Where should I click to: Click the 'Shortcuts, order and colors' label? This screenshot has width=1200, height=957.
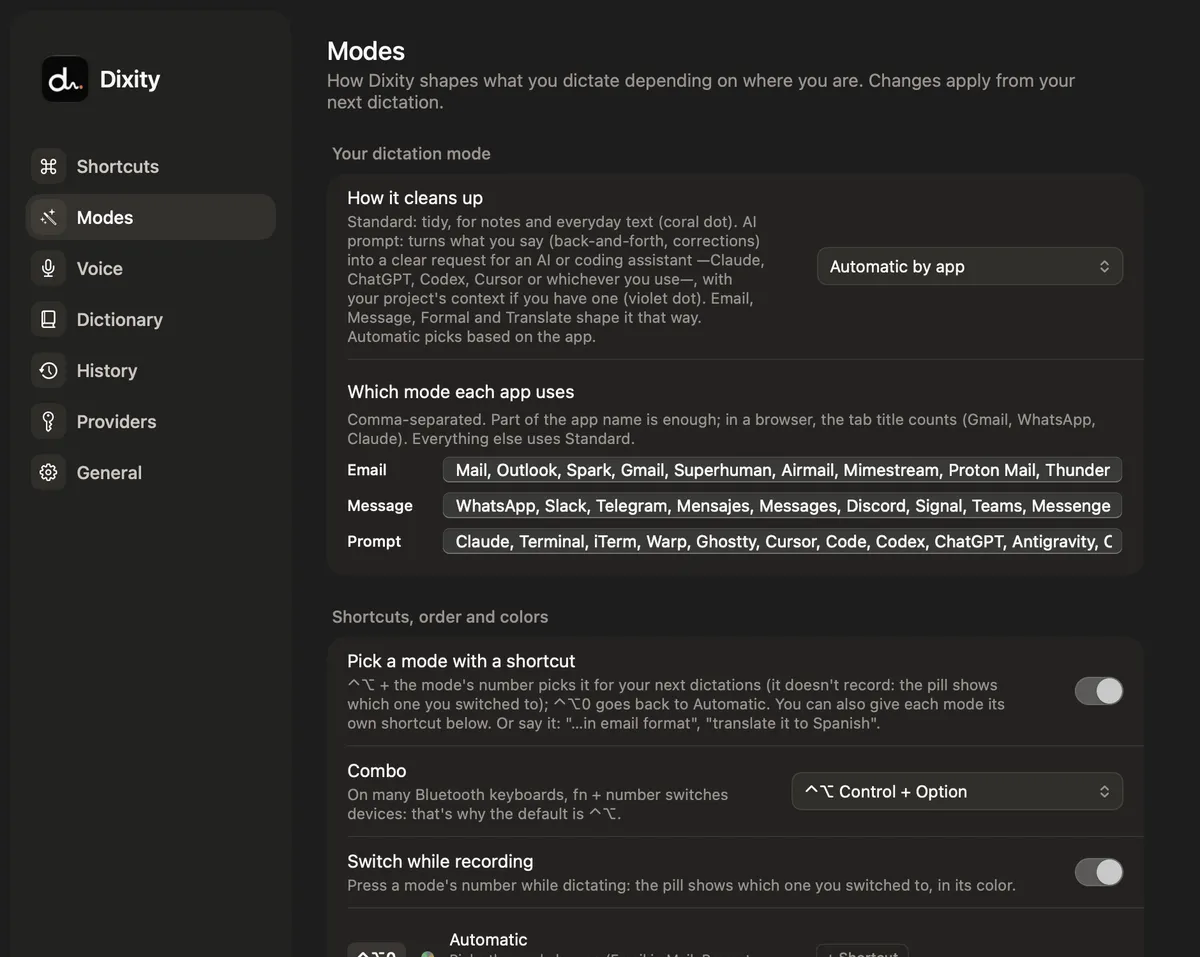point(440,617)
